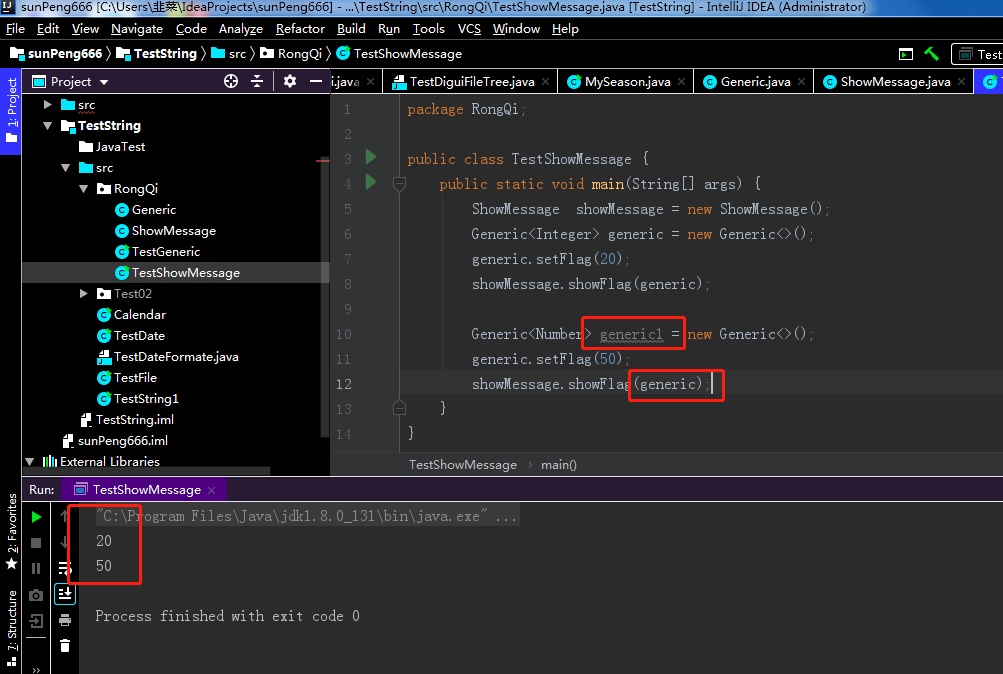Click the Exit icon in Run panel
Viewport: 1003px width, 674px height.
(x=36, y=620)
